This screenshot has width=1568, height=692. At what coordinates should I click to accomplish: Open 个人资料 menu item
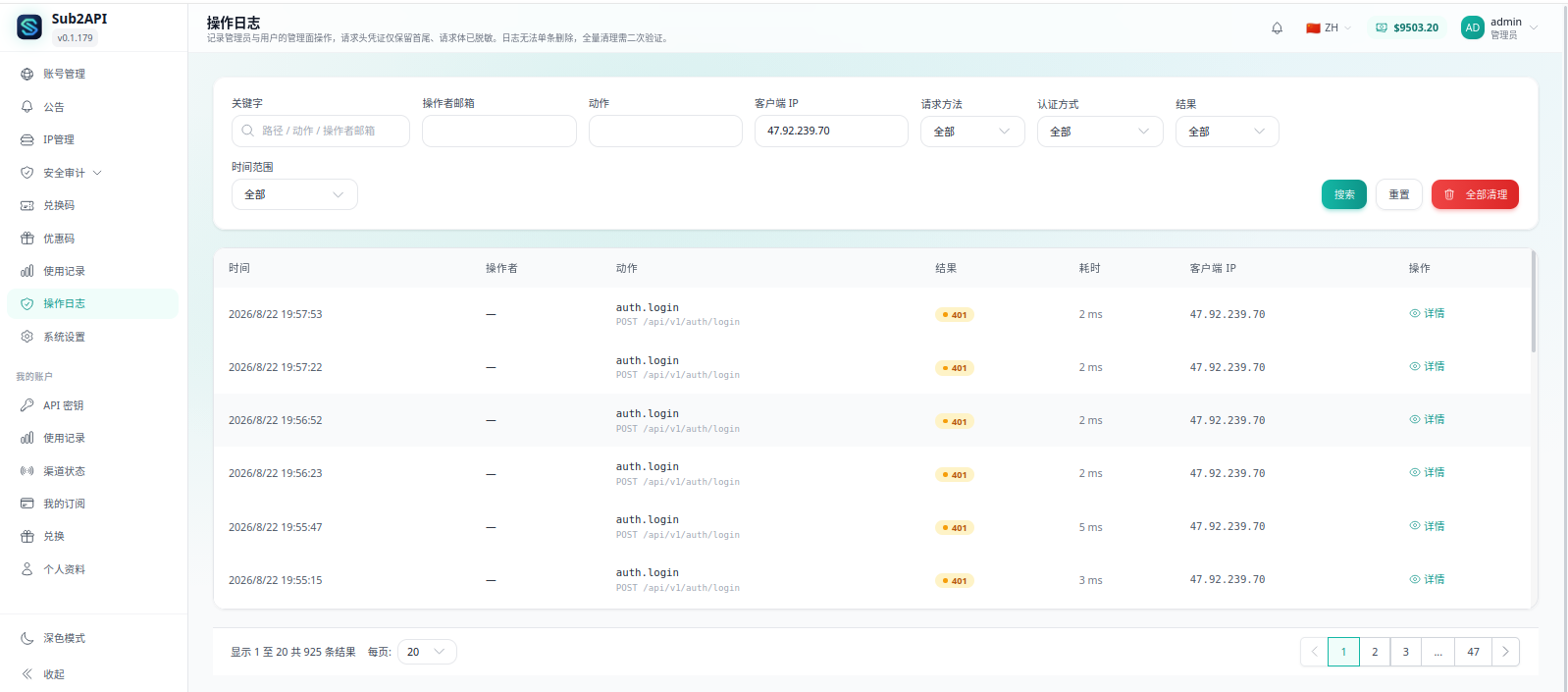pyautogui.click(x=93, y=569)
